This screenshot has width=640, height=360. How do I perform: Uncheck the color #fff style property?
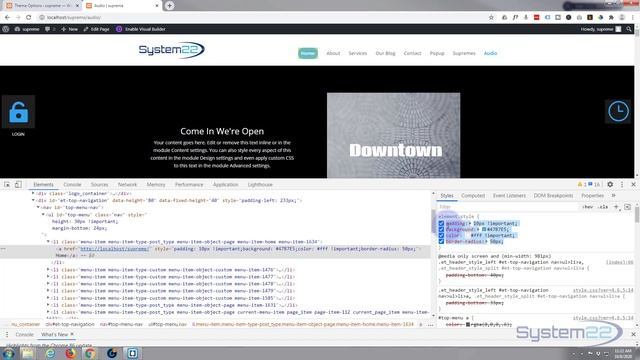coord(441,236)
